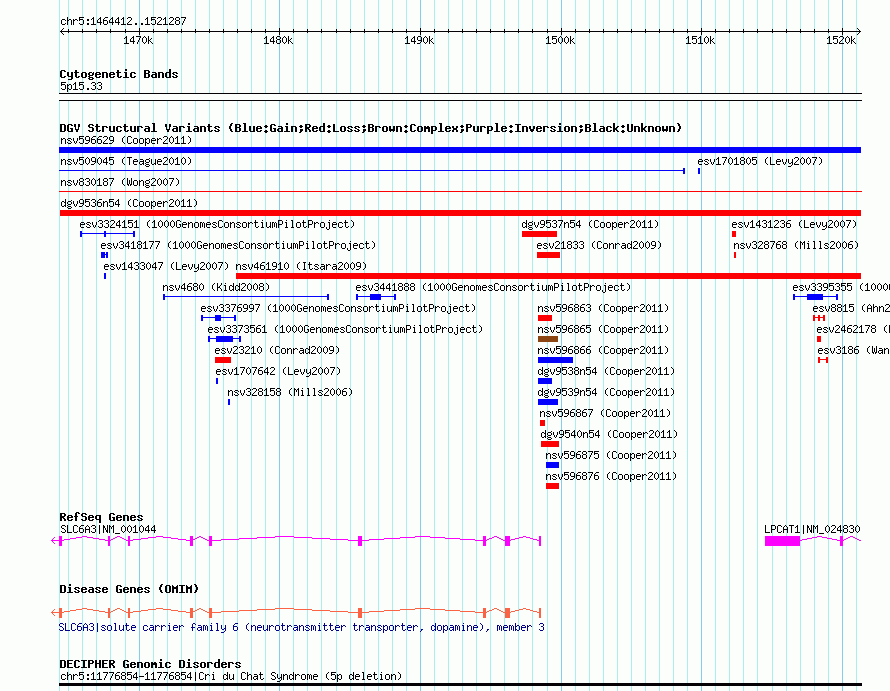Click the dgv9536n54 (Cooper2011) label
Screen dimensions: 890x691
coord(129,203)
